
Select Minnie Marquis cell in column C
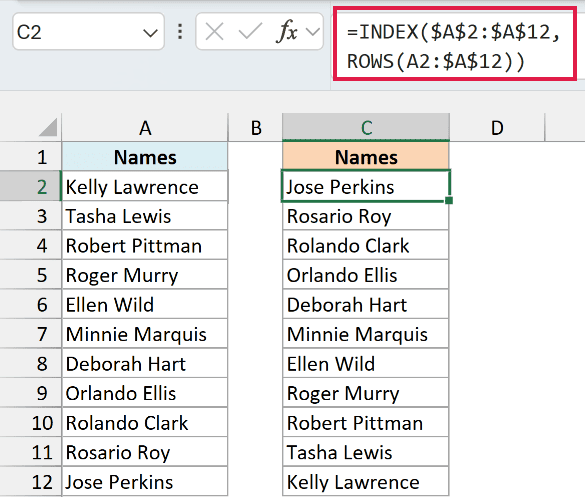point(366,334)
